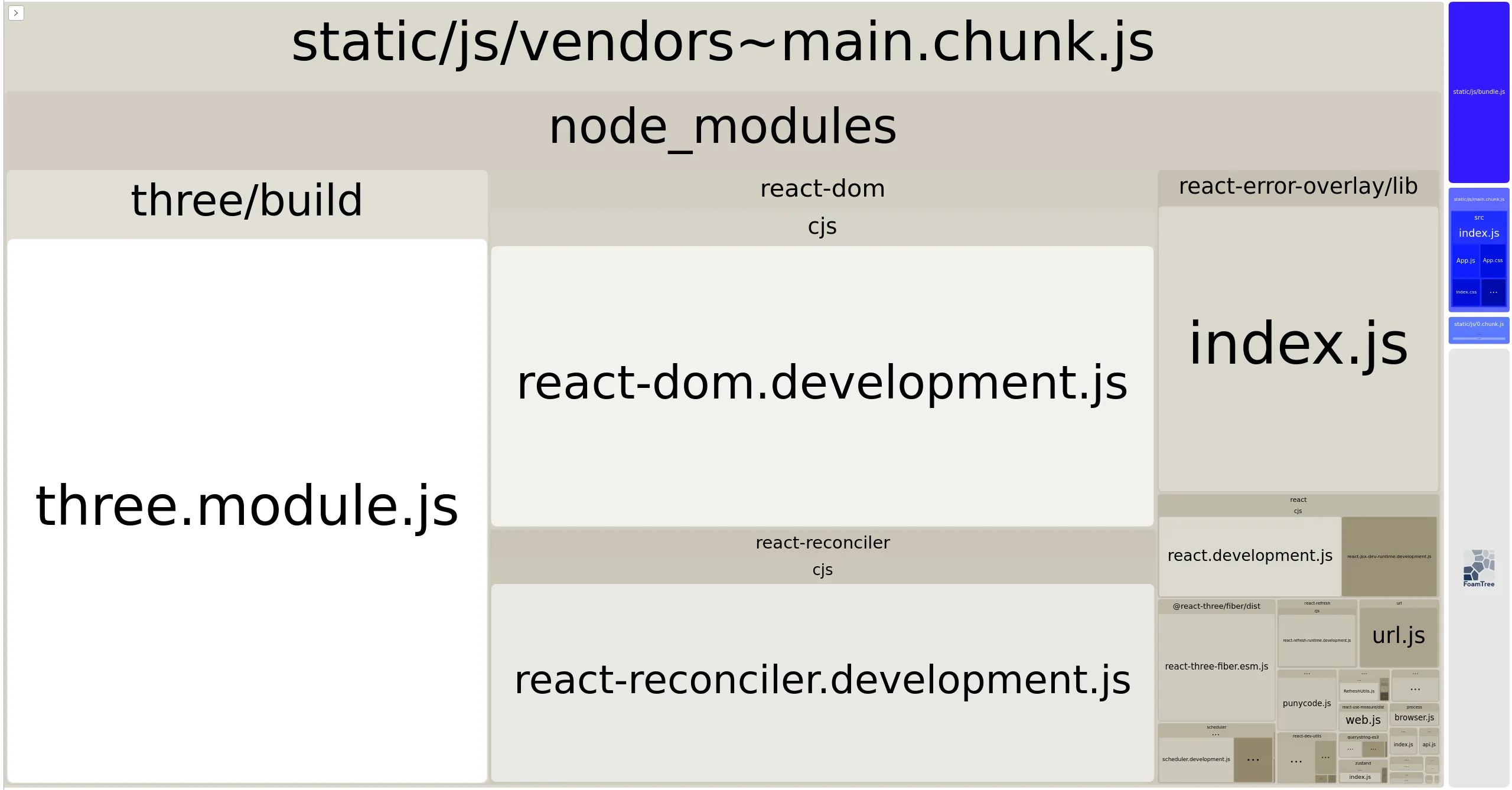Select react-three-fiber.esm.js module
The width and height of the screenshot is (1512, 790).
click(1216, 667)
